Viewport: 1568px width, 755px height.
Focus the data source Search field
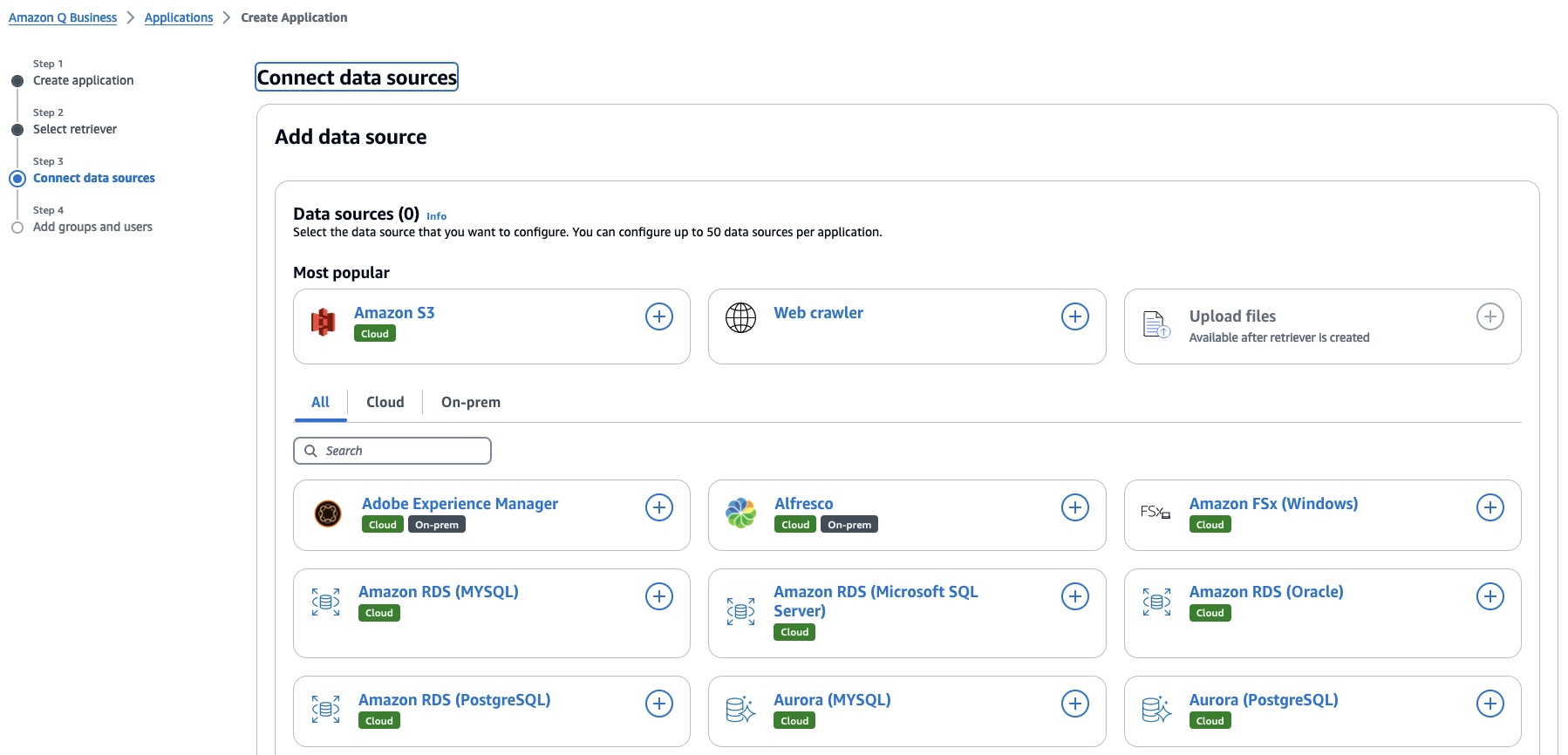(x=392, y=451)
